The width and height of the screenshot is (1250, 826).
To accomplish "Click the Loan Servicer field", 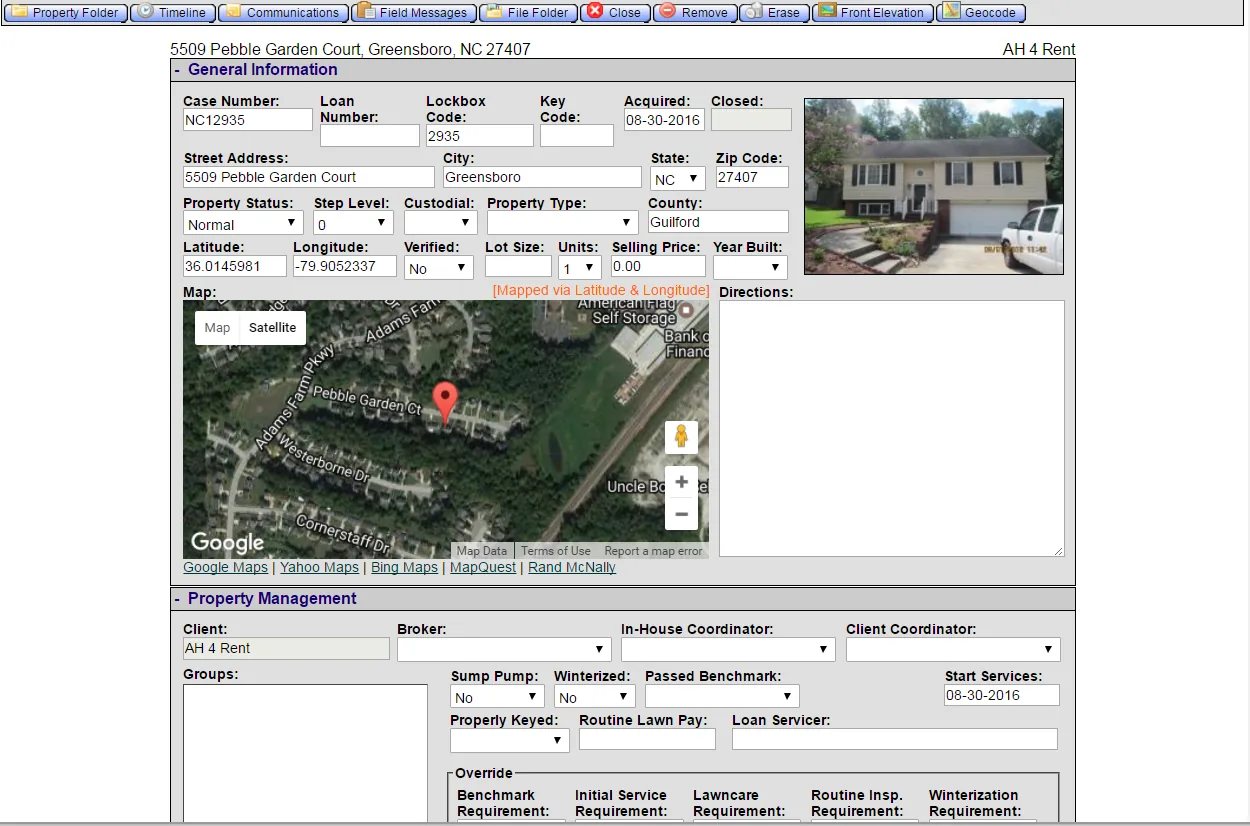I will pos(895,739).
